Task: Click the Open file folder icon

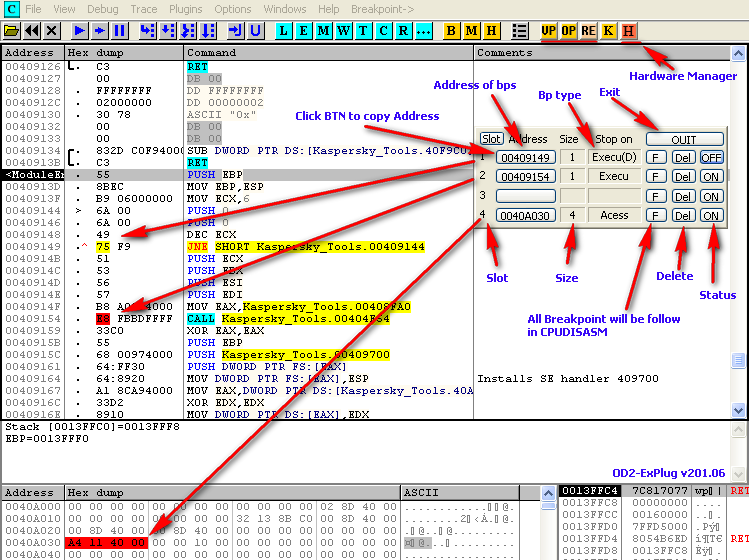Action: (11, 31)
